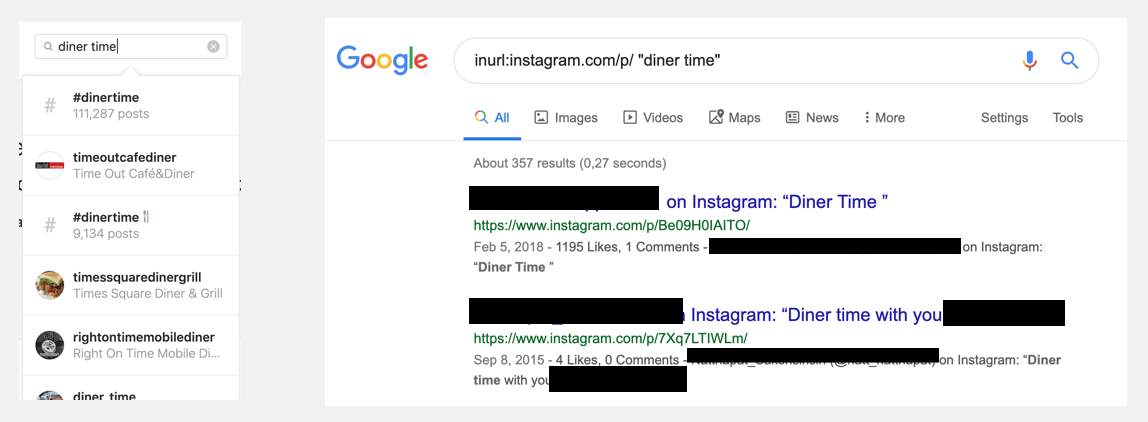This screenshot has width=1148, height=422.
Task: Click the magnifier icon in the Instagram search box
Action: pos(48,47)
